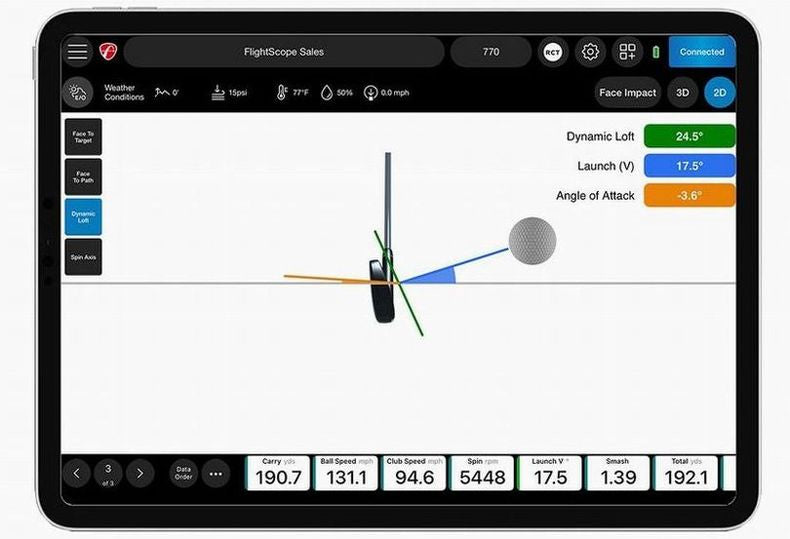Click the green Dynamic Loft value swatch
The image size is (790, 539).
coord(689,137)
